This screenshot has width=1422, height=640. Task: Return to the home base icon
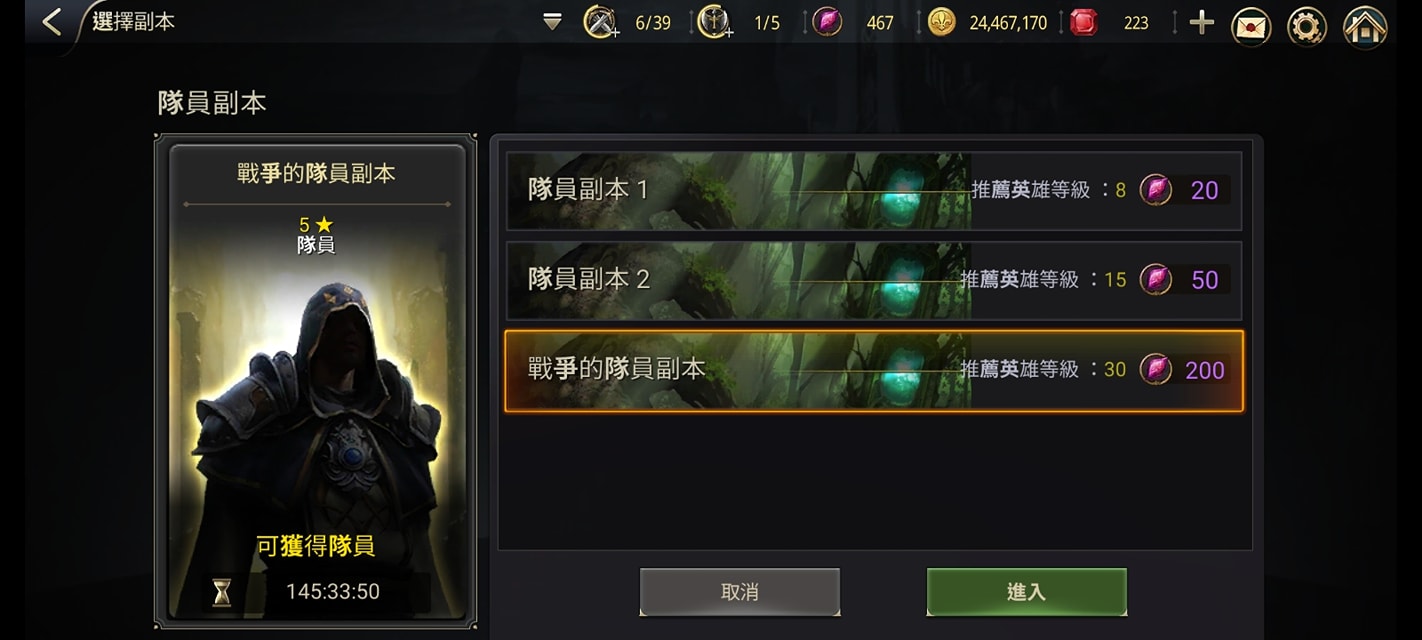(1365, 26)
